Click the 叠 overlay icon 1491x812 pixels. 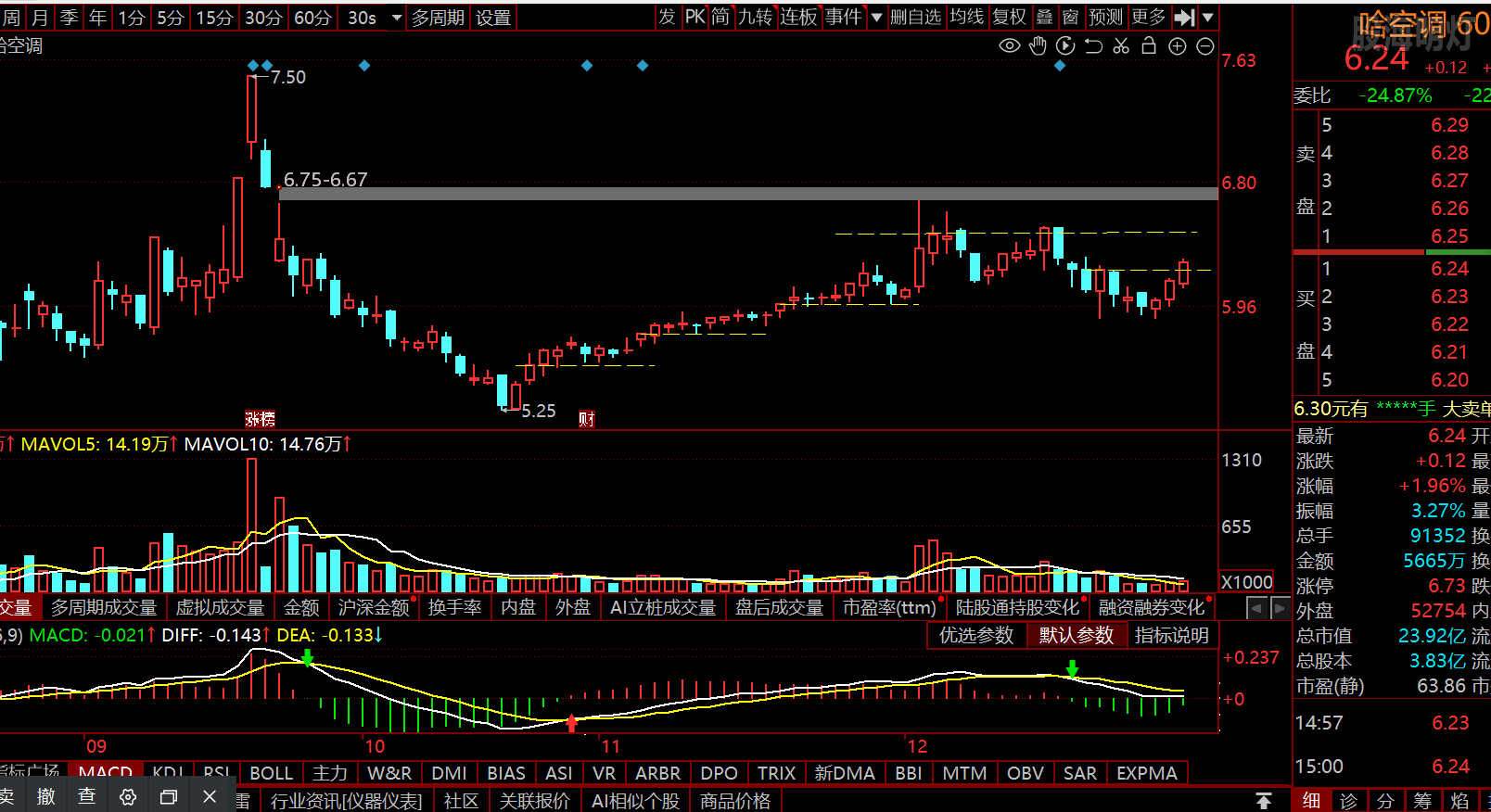tap(1044, 17)
